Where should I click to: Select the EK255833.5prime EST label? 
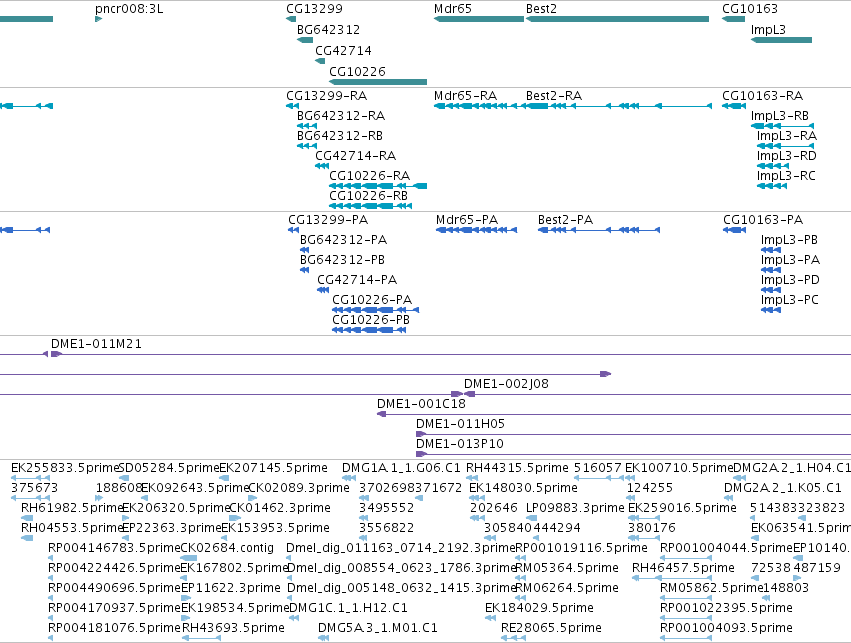[65, 468]
